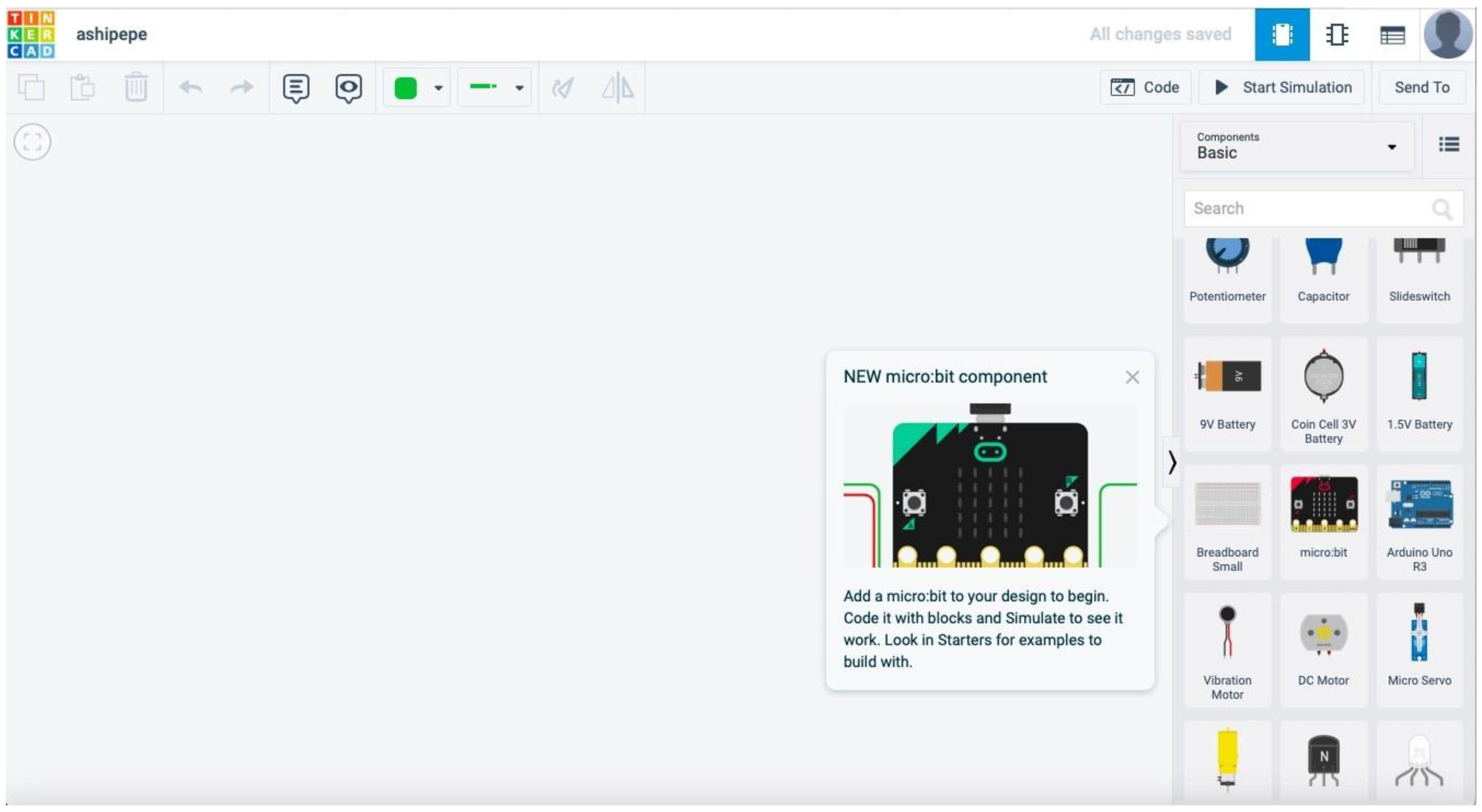This screenshot has width=1482, height=812.
Task: Switch to schematic view
Action: (1337, 35)
